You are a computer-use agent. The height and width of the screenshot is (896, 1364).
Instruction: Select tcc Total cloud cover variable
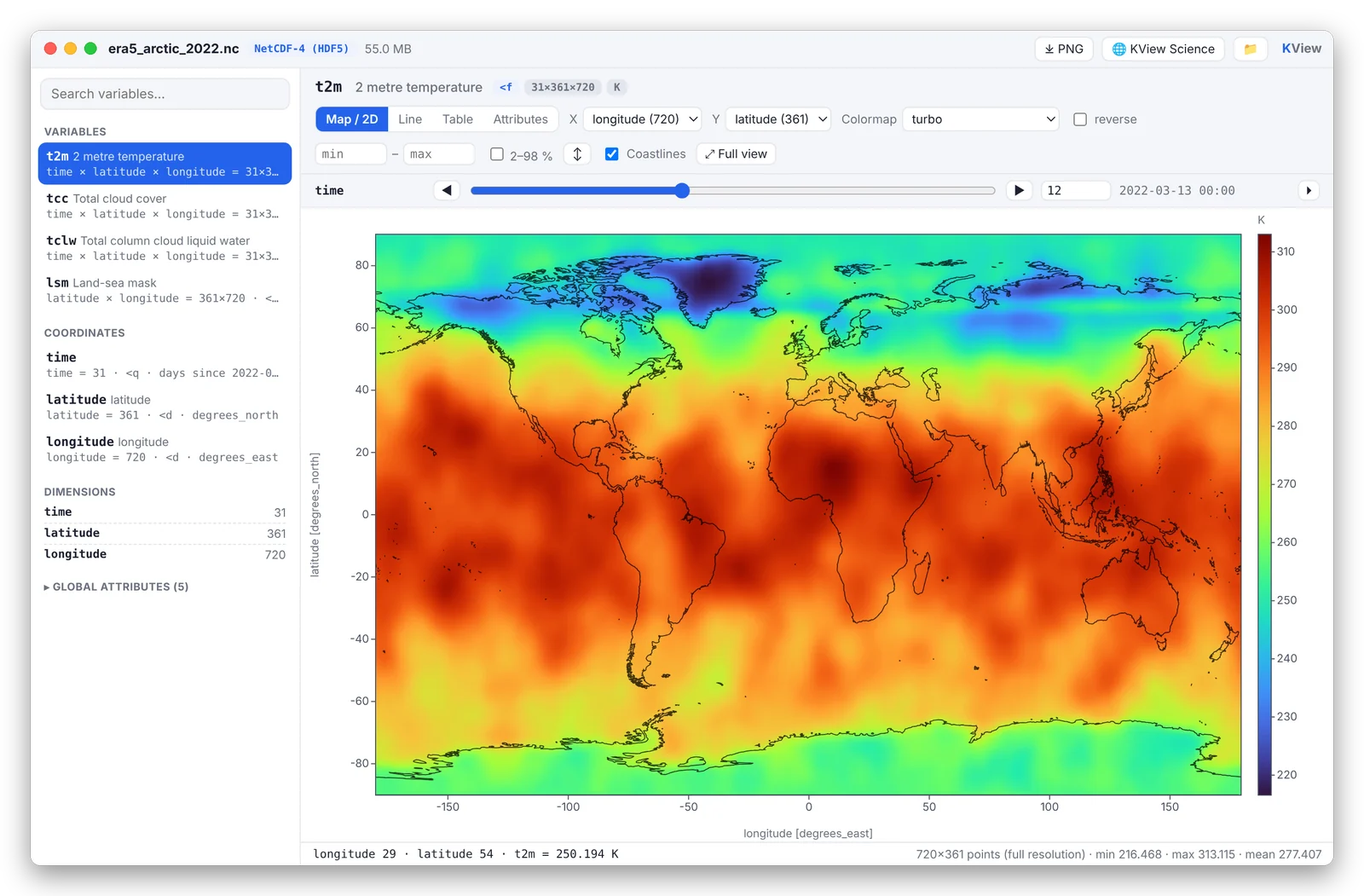click(165, 205)
